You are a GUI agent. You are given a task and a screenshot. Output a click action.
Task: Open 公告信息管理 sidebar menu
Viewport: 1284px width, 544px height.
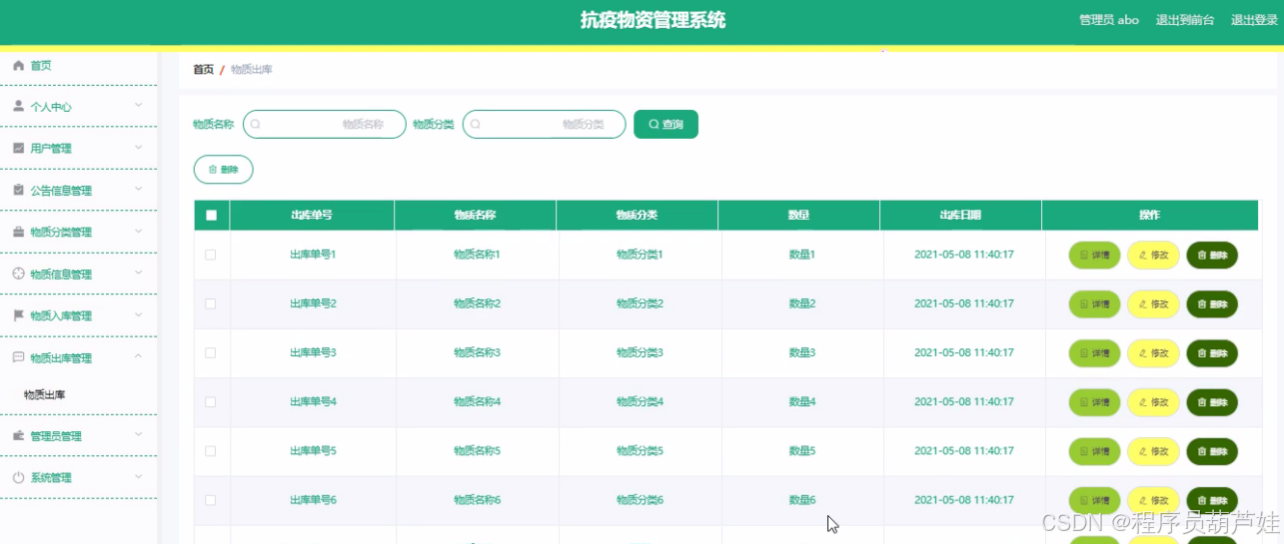(78, 190)
